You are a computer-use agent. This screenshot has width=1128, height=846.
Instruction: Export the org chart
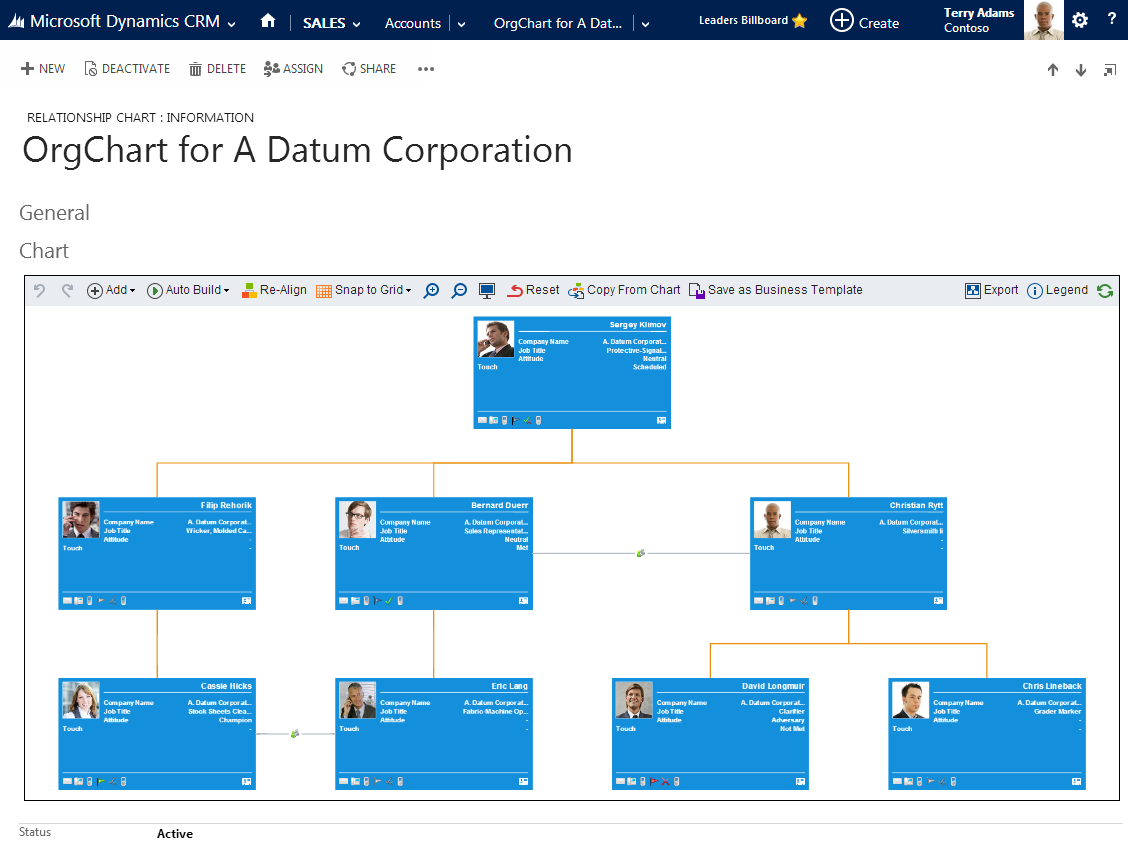991,290
